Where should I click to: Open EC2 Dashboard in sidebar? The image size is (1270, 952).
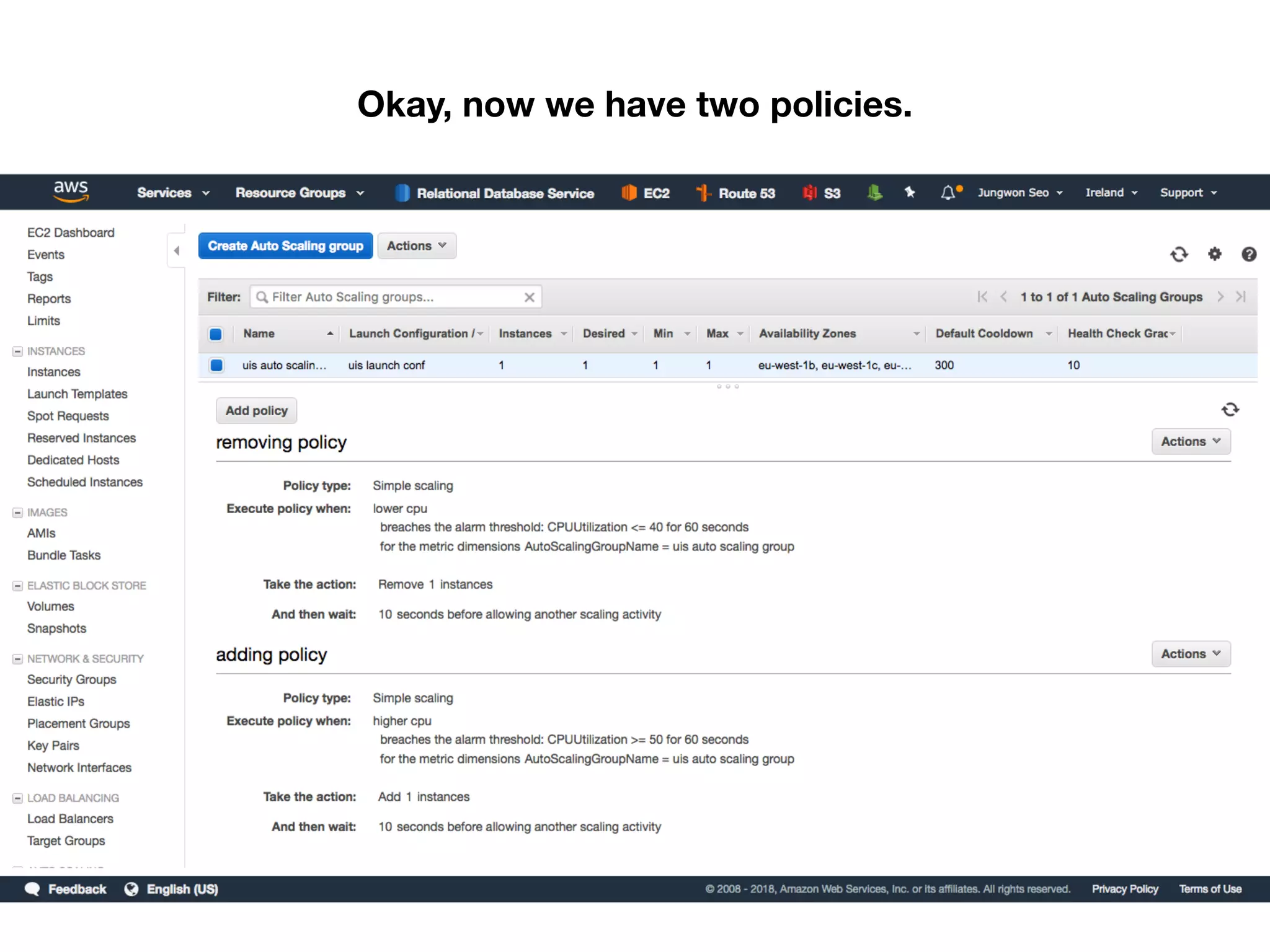tap(71, 232)
